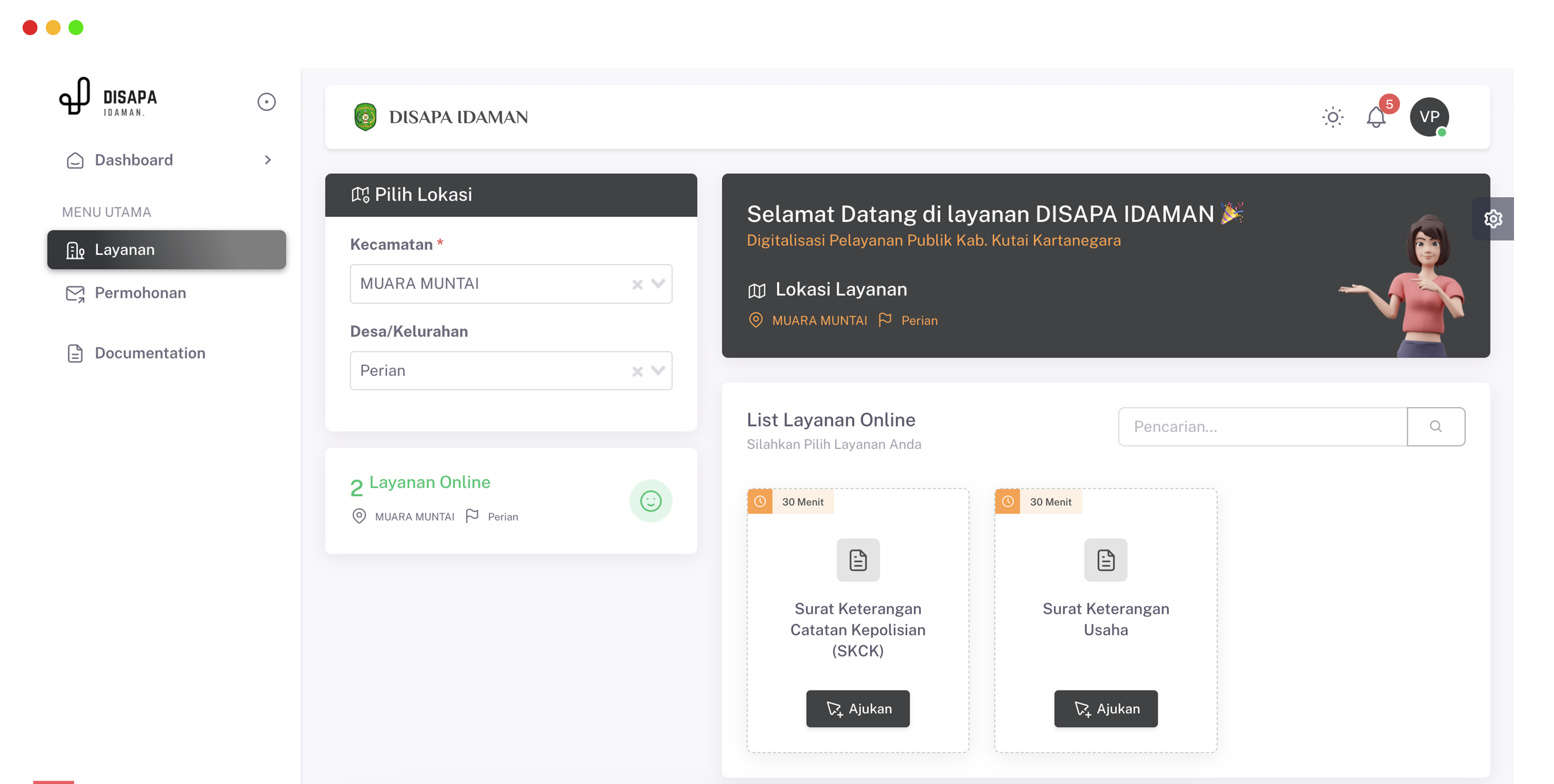Viewport: 1554px width, 784px height.
Task: Open the Documentation menu item
Action: tap(150, 353)
